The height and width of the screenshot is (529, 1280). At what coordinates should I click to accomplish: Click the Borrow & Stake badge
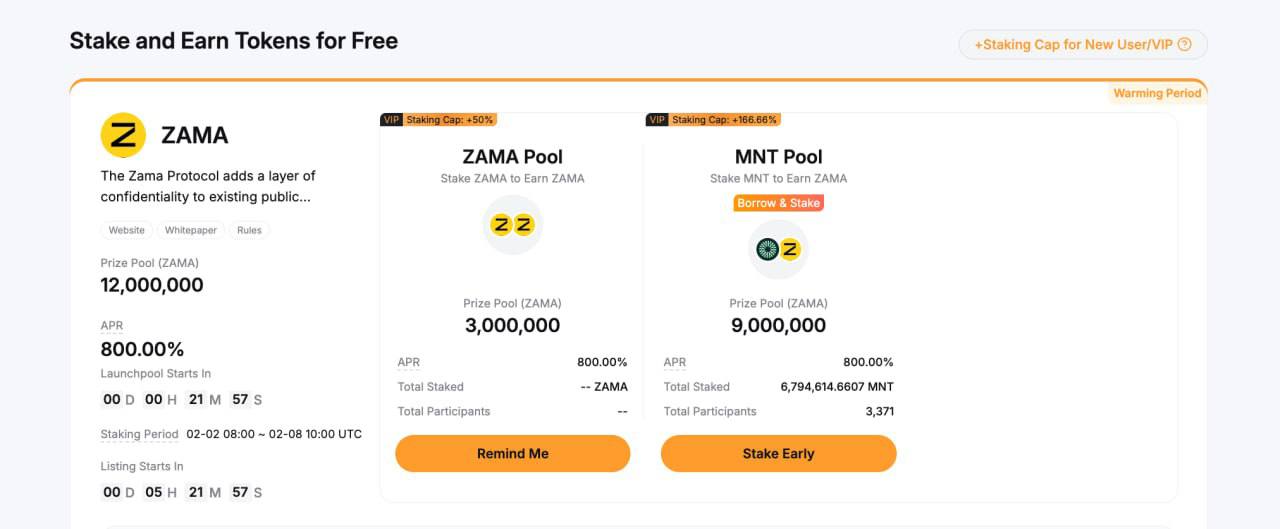pos(778,203)
